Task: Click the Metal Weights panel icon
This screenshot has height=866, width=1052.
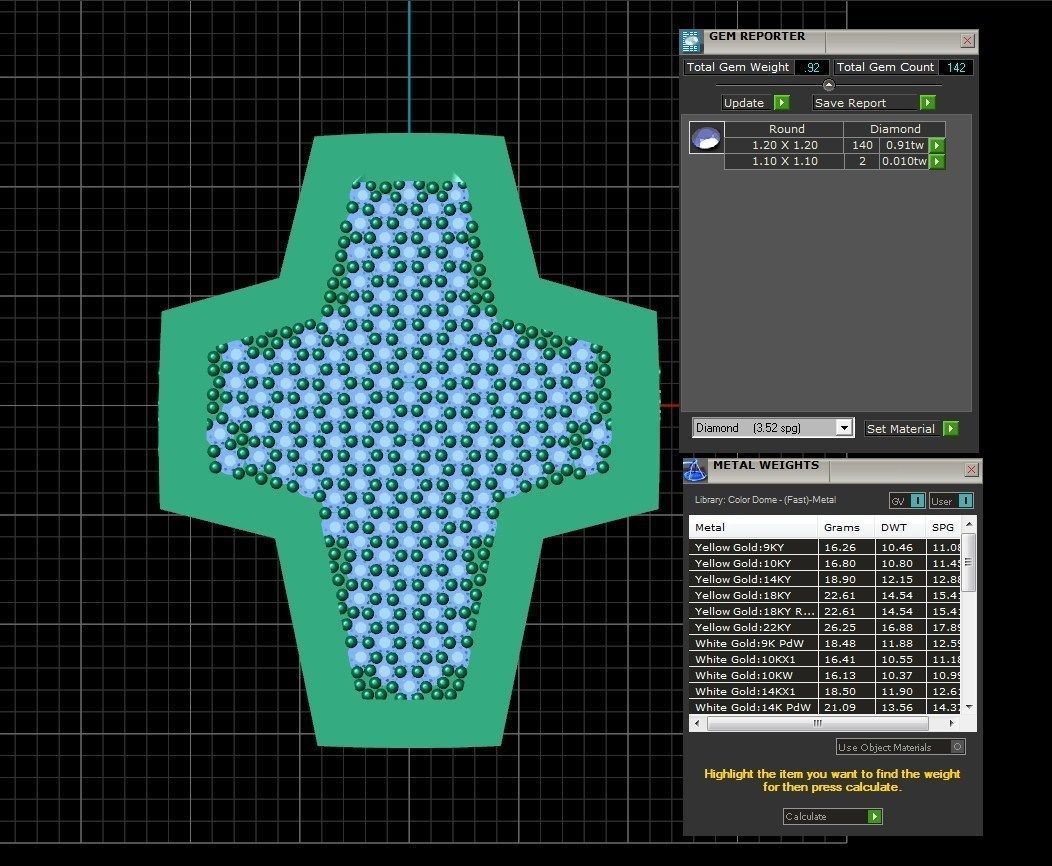Action: click(695, 470)
